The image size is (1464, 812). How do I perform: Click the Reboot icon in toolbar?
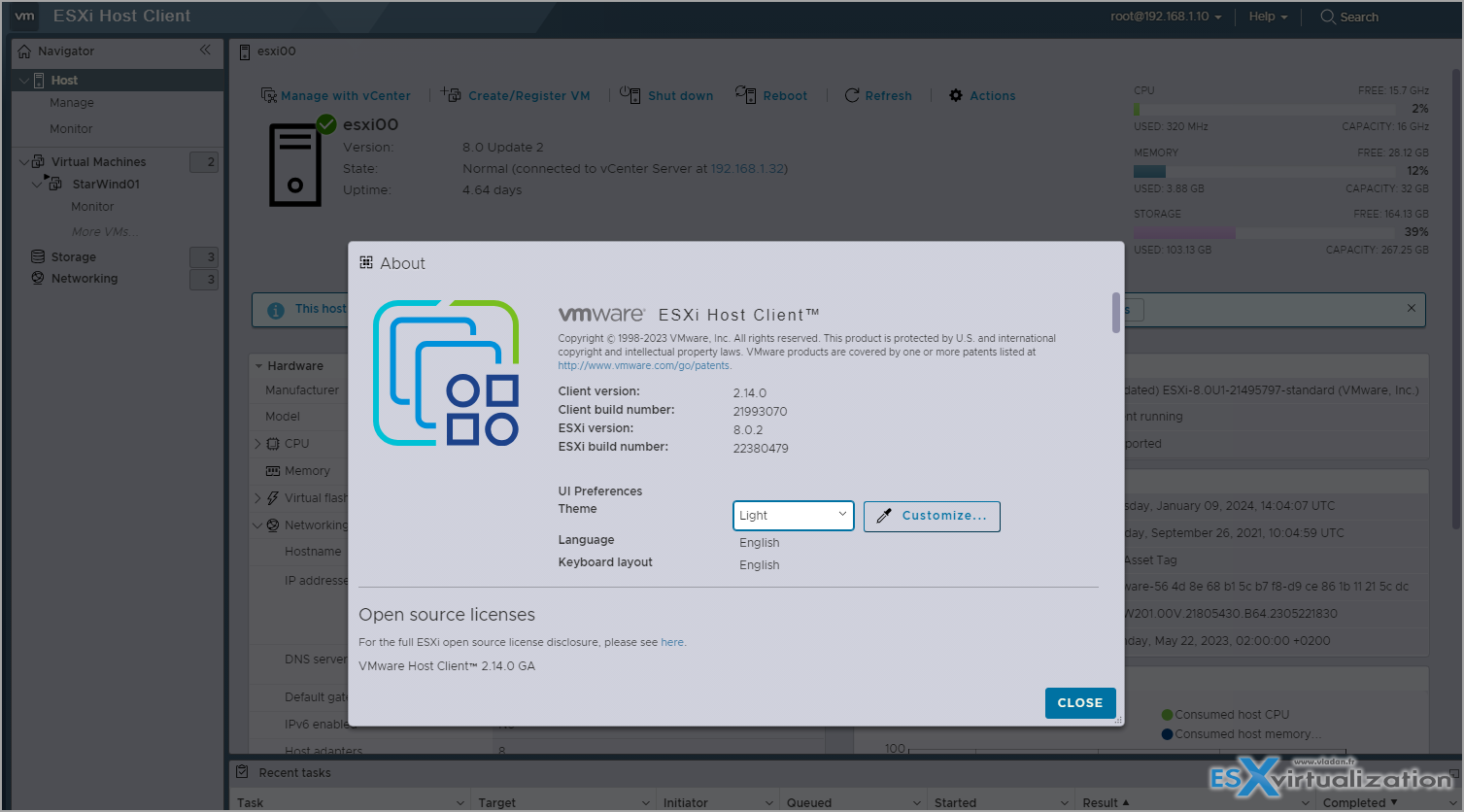(745, 94)
